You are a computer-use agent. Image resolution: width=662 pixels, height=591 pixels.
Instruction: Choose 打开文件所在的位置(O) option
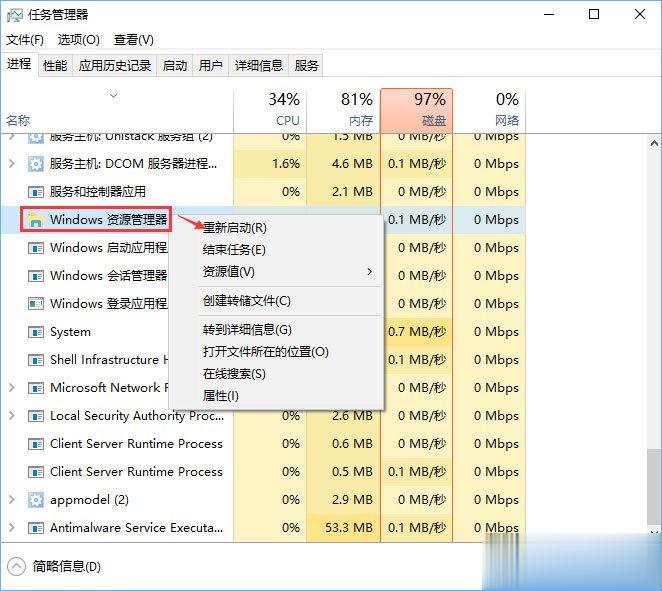click(266, 352)
